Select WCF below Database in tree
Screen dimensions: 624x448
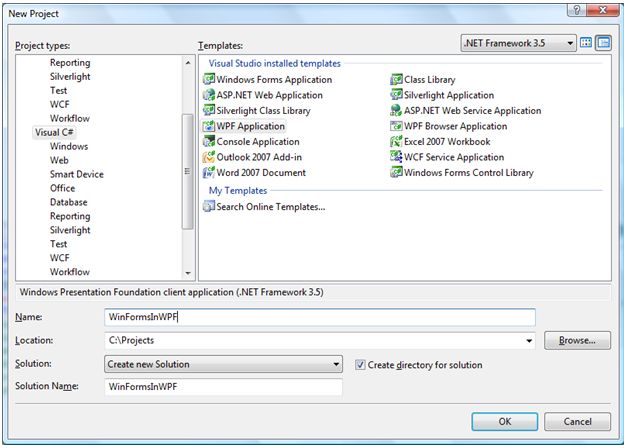tap(60, 258)
